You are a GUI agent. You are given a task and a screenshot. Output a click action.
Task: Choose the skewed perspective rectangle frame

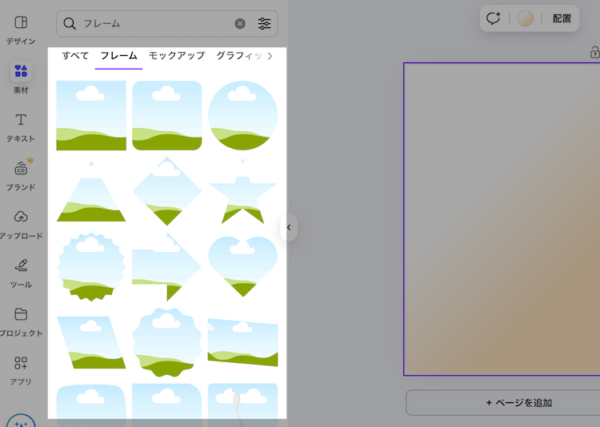click(243, 342)
